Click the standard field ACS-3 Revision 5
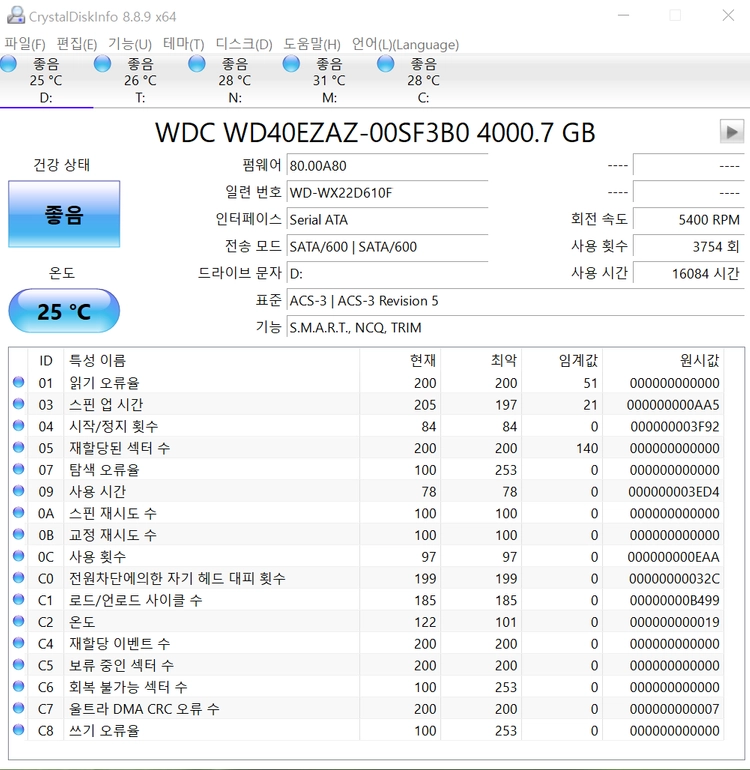Screen dimensions: 750x770 (x=516, y=301)
